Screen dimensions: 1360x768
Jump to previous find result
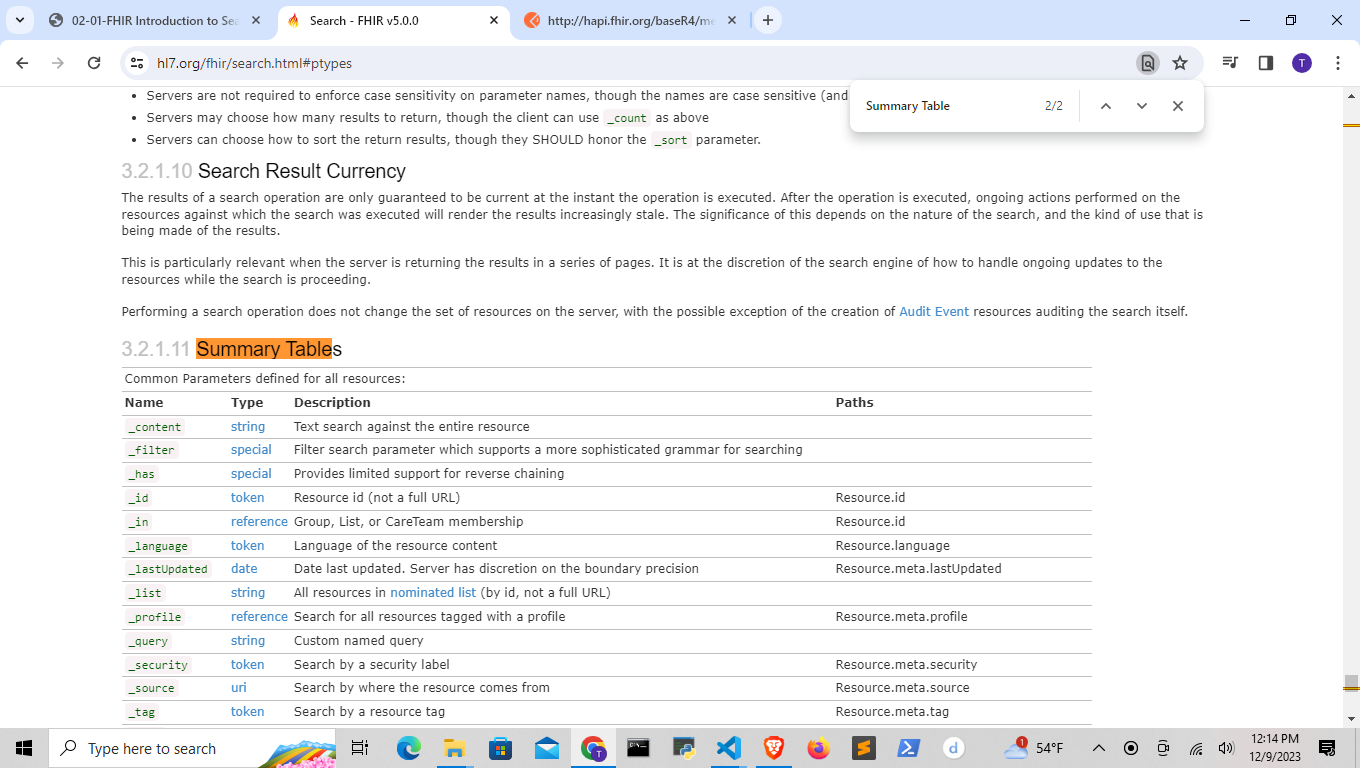pyautogui.click(x=1106, y=106)
